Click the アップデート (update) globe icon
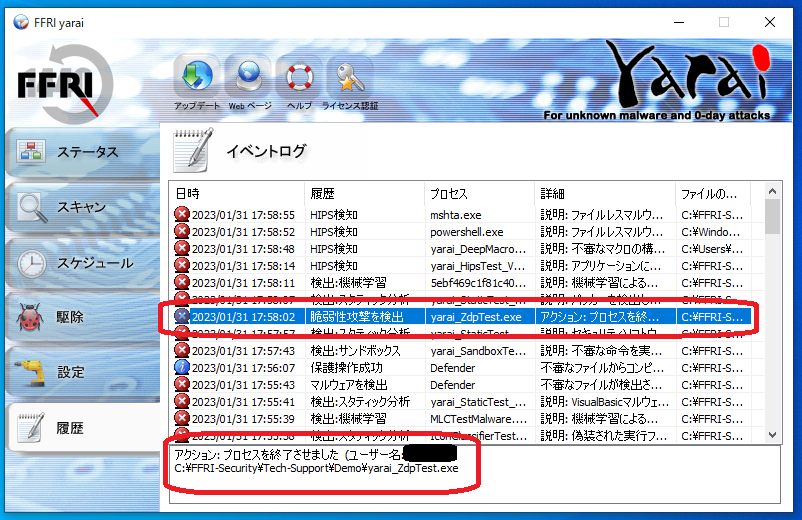Image resolution: width=802 pixels, height=520 pixels. click(x=197, y=77)
